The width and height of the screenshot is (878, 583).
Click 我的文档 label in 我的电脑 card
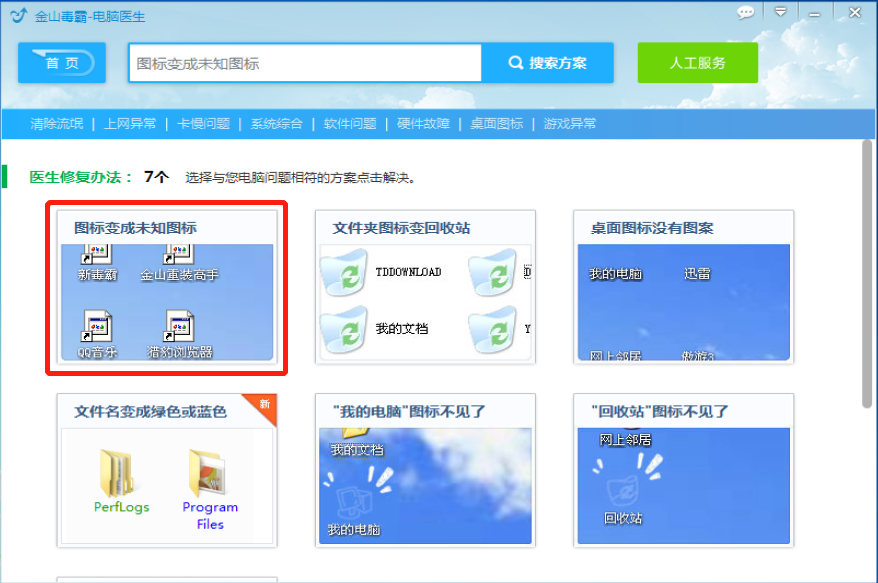[x=357, y=450]
